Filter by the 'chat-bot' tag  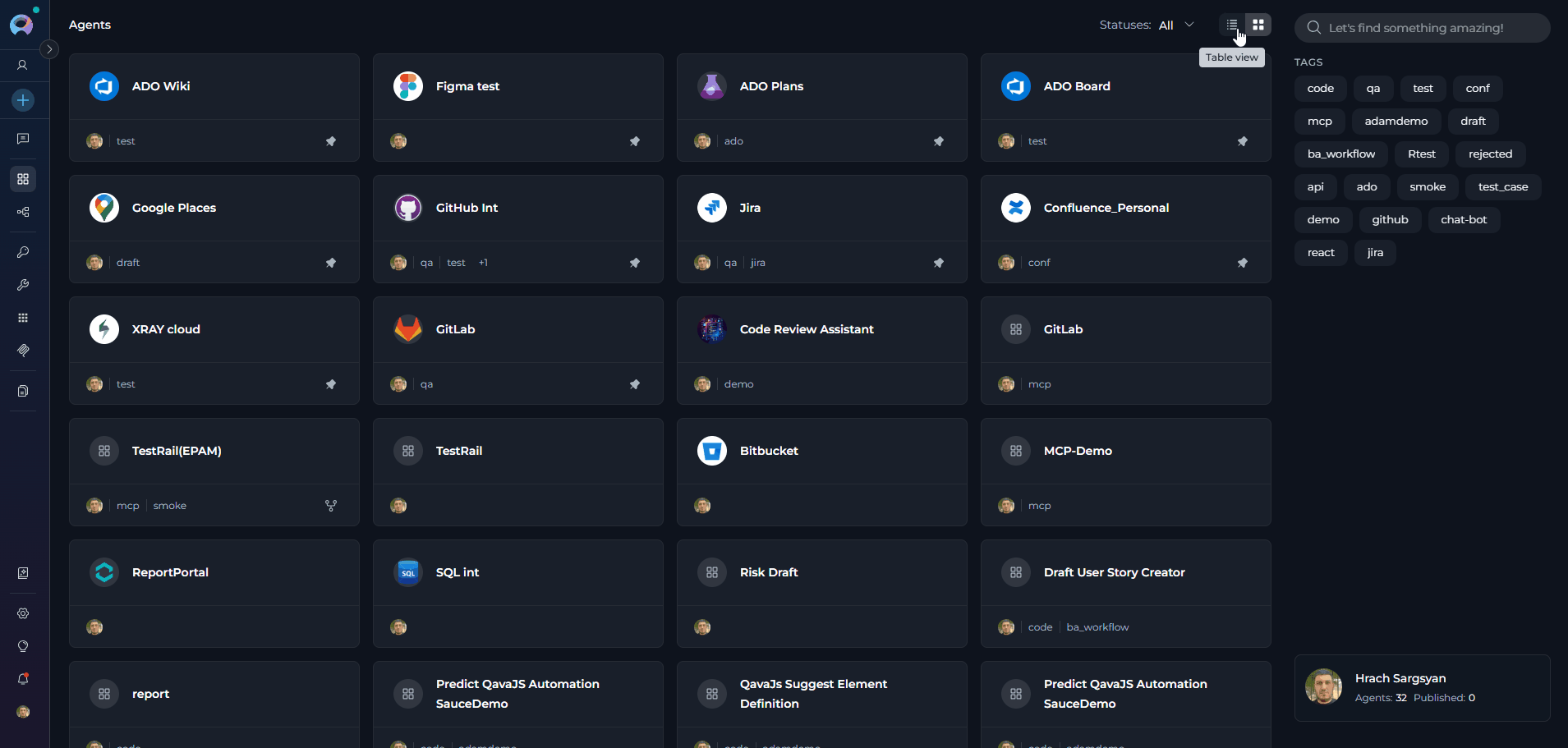pos(1463,220)
